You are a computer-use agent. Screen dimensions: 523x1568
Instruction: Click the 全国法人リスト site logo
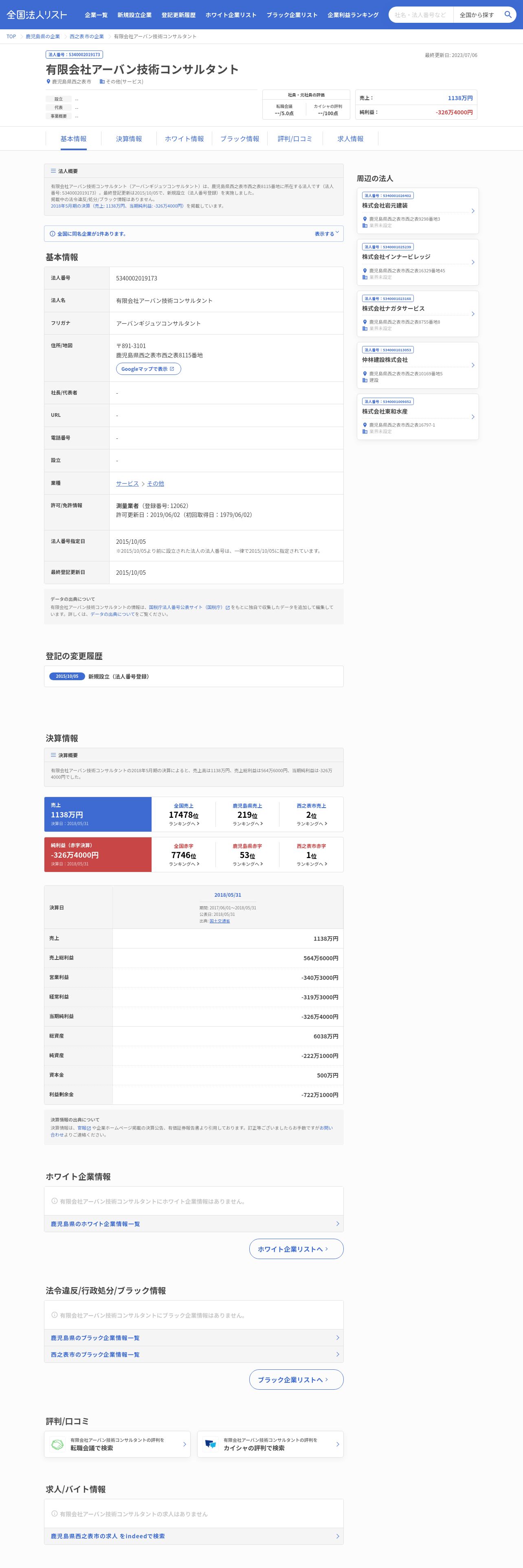(x=37, y=15)
